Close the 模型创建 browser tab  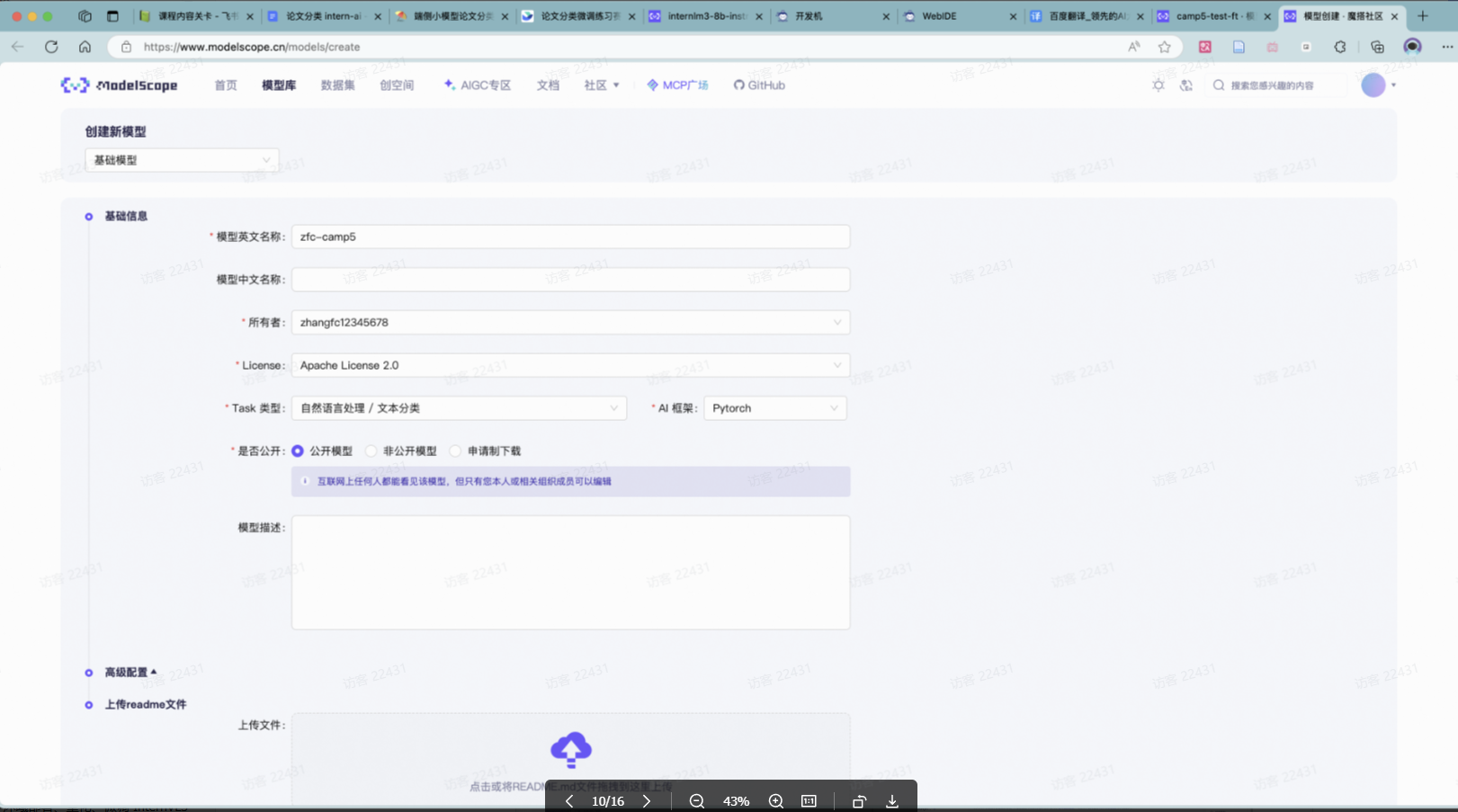(1395, 16)
